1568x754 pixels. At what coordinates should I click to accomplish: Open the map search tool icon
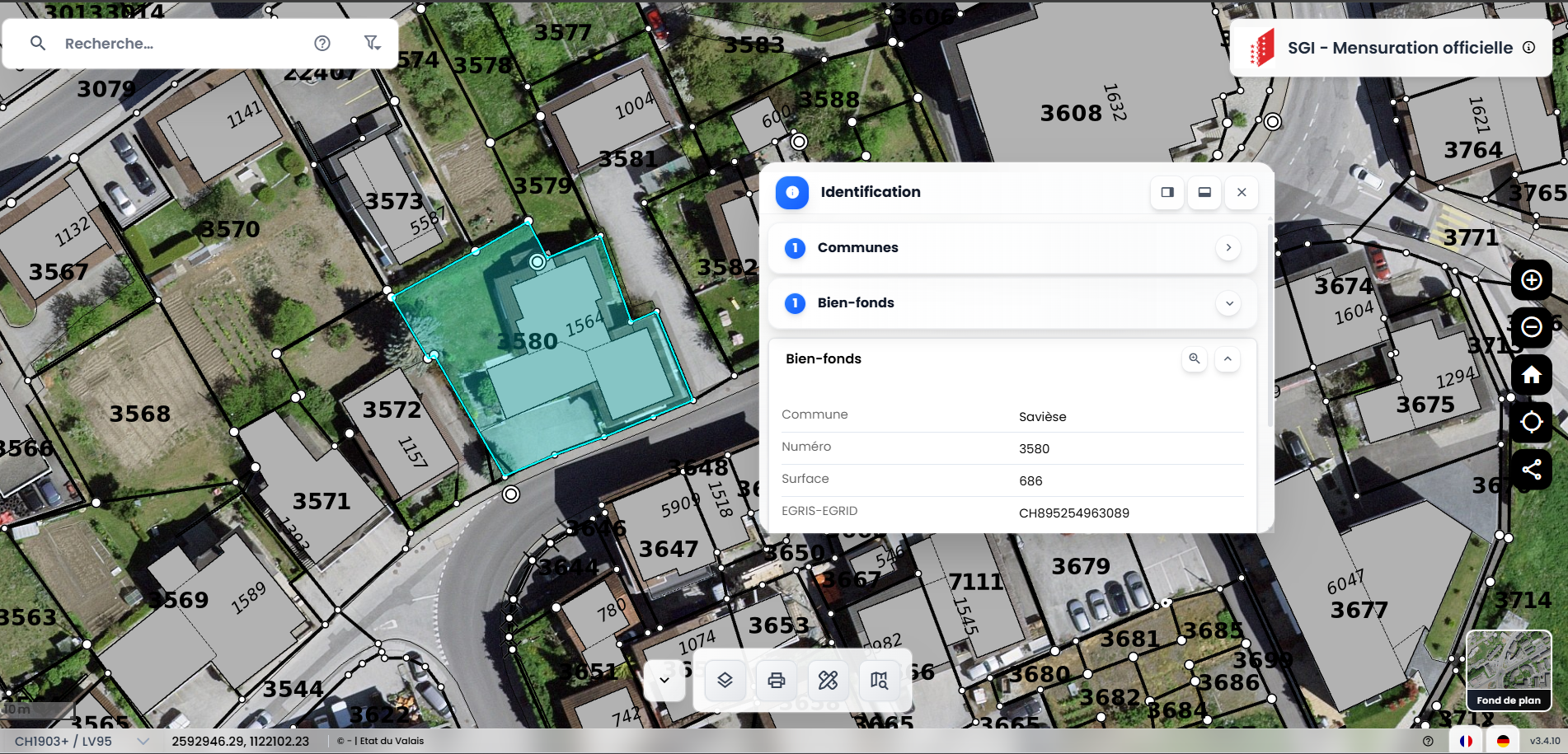(x=879, y=680)
